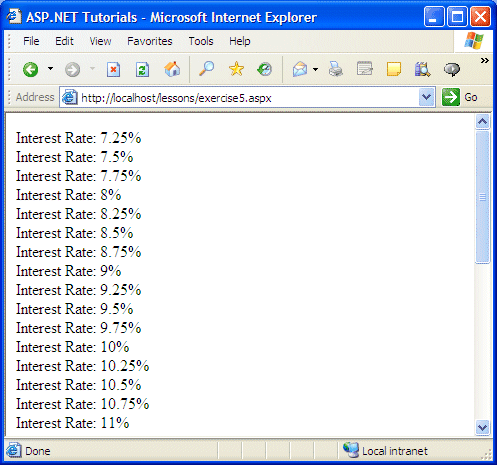Expand the Mail options dropdown arrow
The width and height of the screenshot is (497, 465).
[315, 69]
